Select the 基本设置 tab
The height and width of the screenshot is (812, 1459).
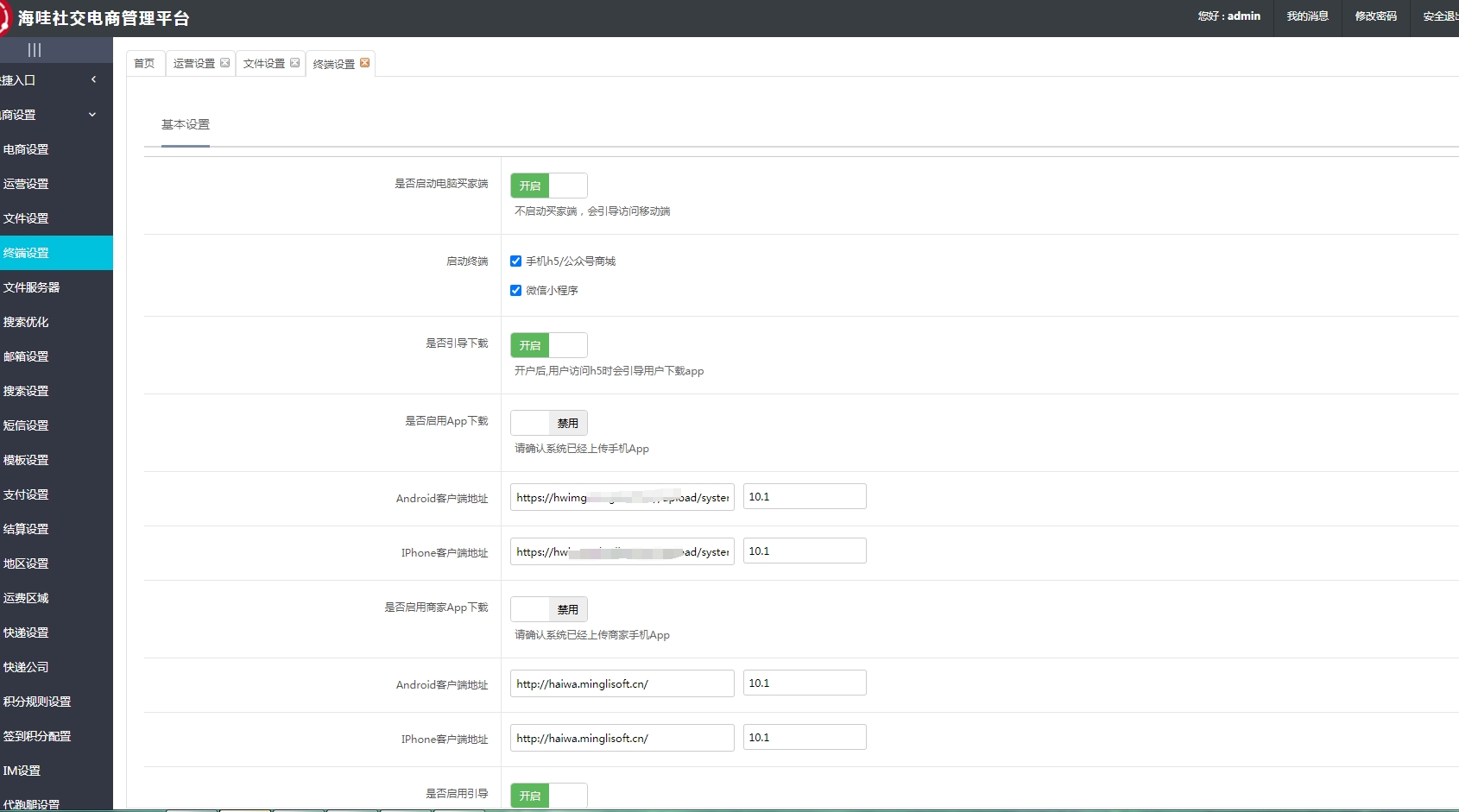[184, 124]
